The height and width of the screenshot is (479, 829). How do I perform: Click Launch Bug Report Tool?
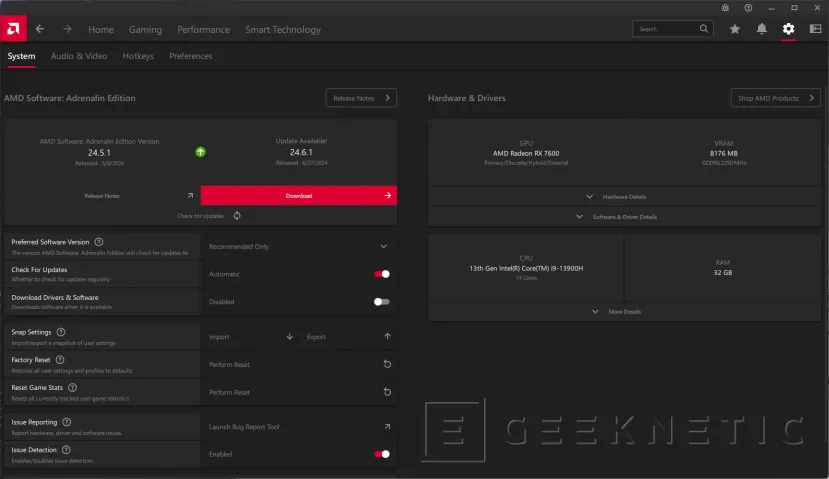tap(244, 427)
